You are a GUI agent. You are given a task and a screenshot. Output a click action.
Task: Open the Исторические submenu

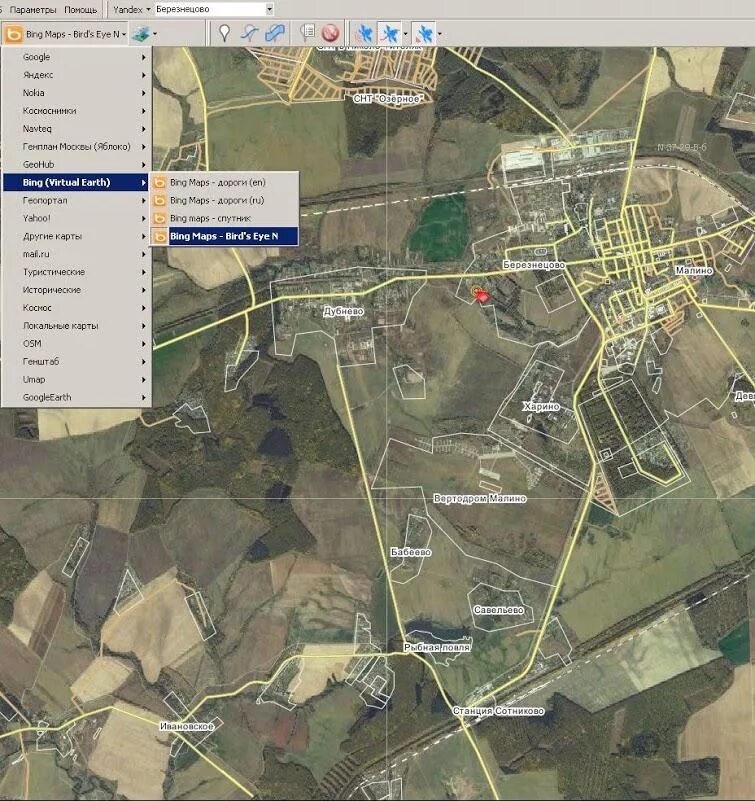pos(77,290)
